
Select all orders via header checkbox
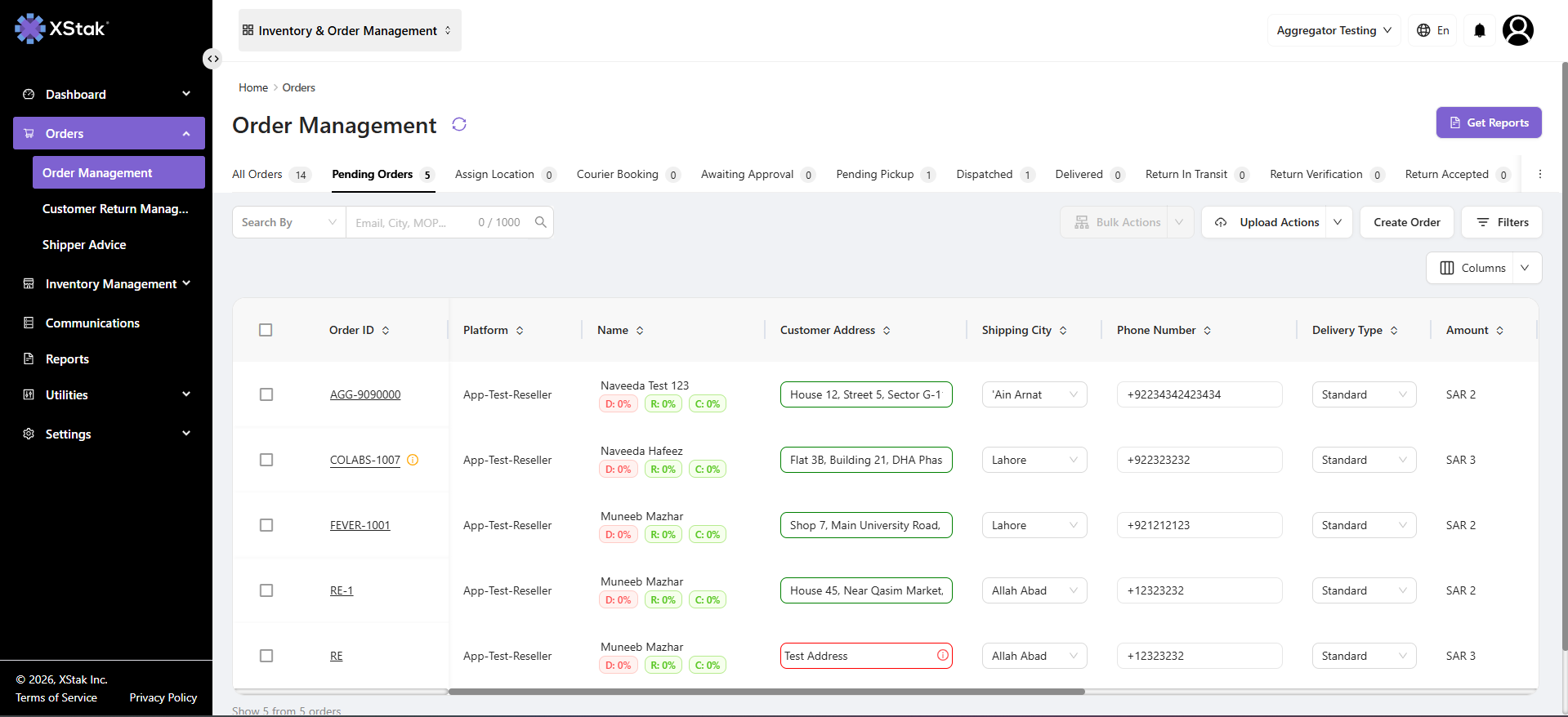coord(266,330)
